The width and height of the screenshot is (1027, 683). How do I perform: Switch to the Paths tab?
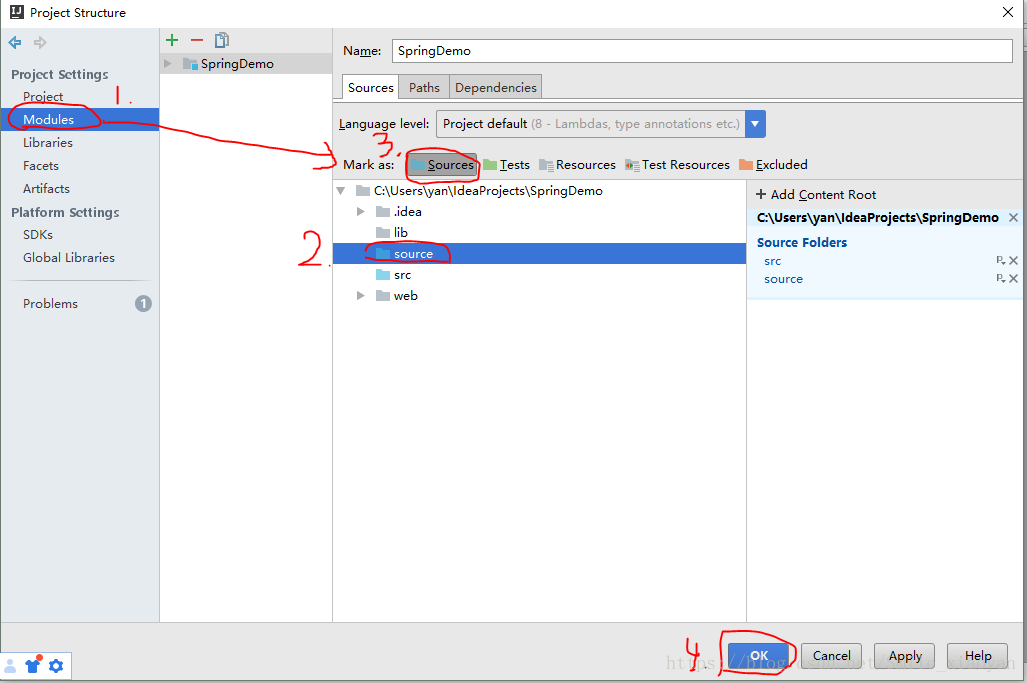(424, 87)
